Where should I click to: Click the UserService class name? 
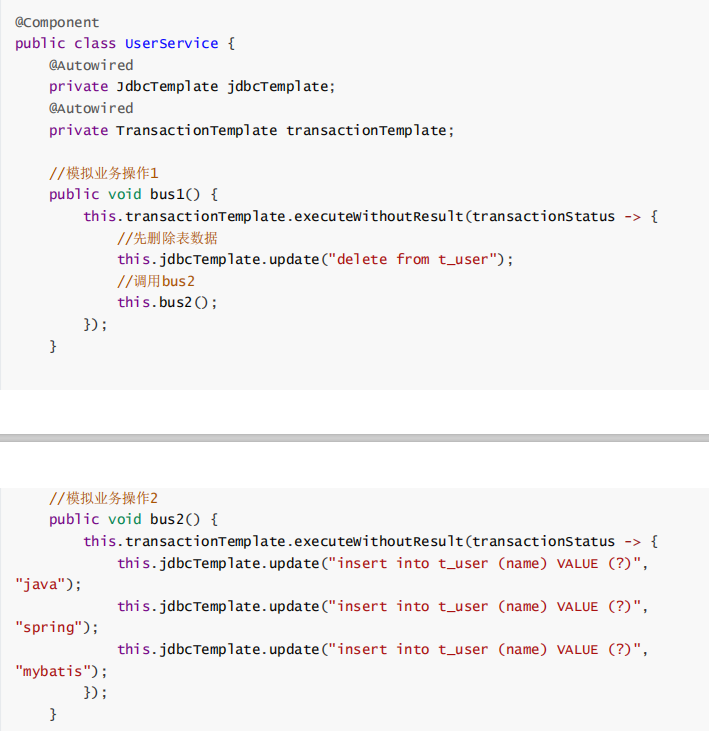coord(171,43)
